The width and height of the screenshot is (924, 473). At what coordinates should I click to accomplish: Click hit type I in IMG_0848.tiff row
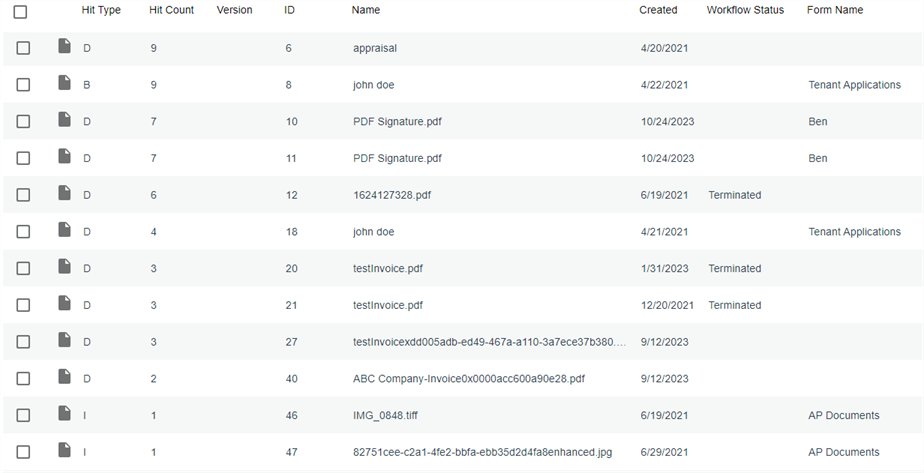point(84,415)
